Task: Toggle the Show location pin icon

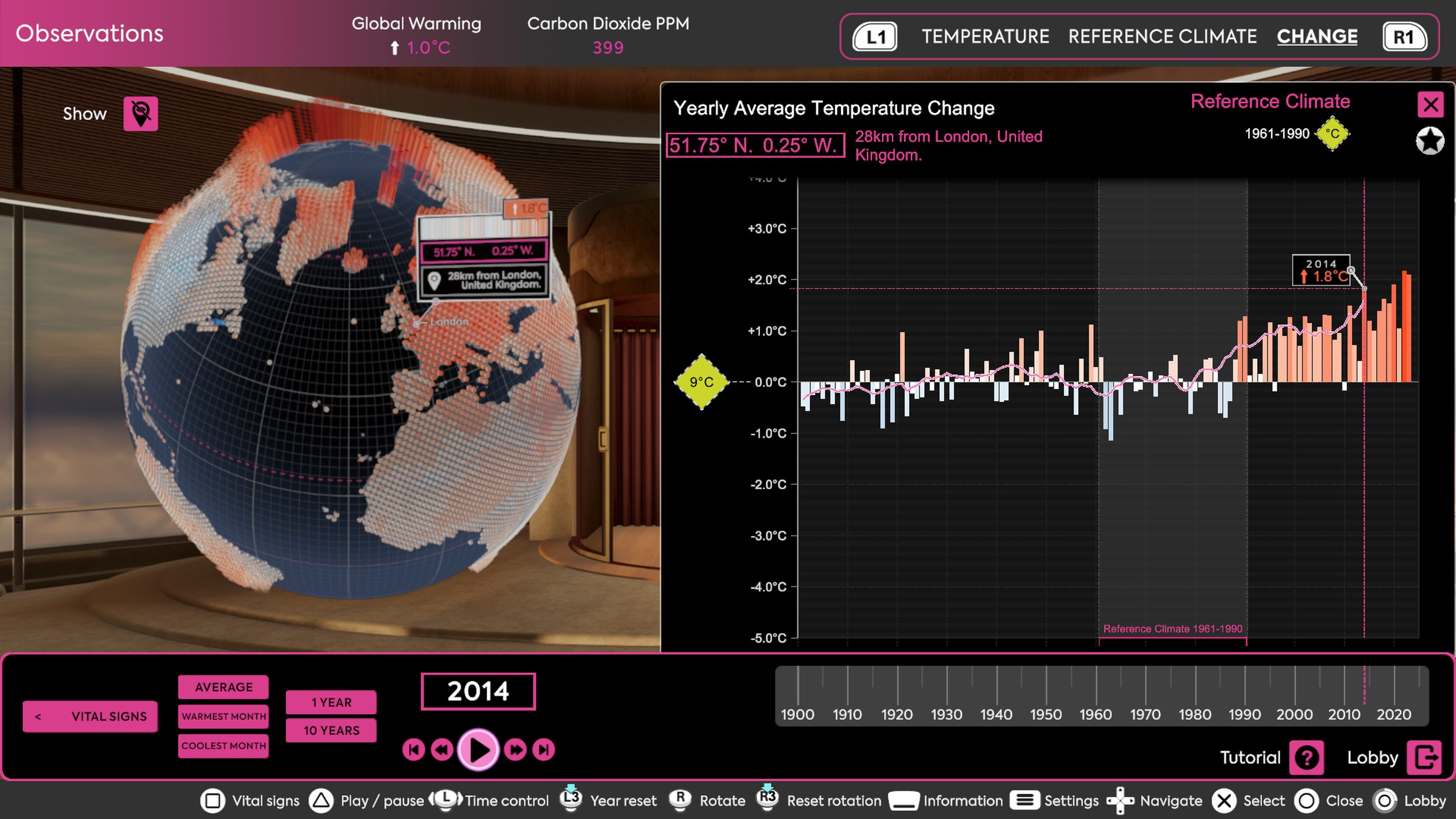Action: point(141,114)
